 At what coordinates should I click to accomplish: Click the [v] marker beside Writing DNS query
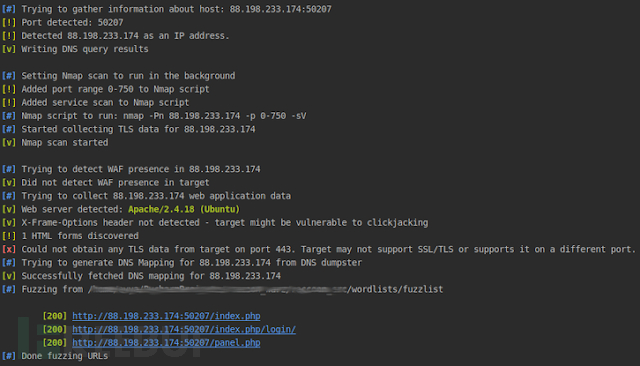click(x=9, y=49)
